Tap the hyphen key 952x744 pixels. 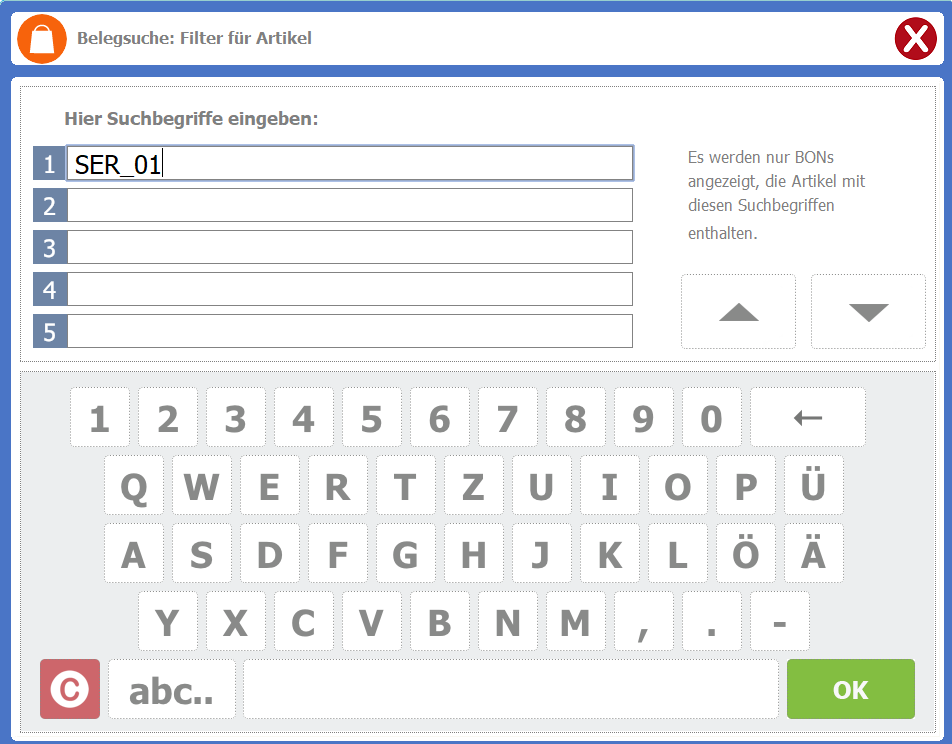[x=779, y=622]
